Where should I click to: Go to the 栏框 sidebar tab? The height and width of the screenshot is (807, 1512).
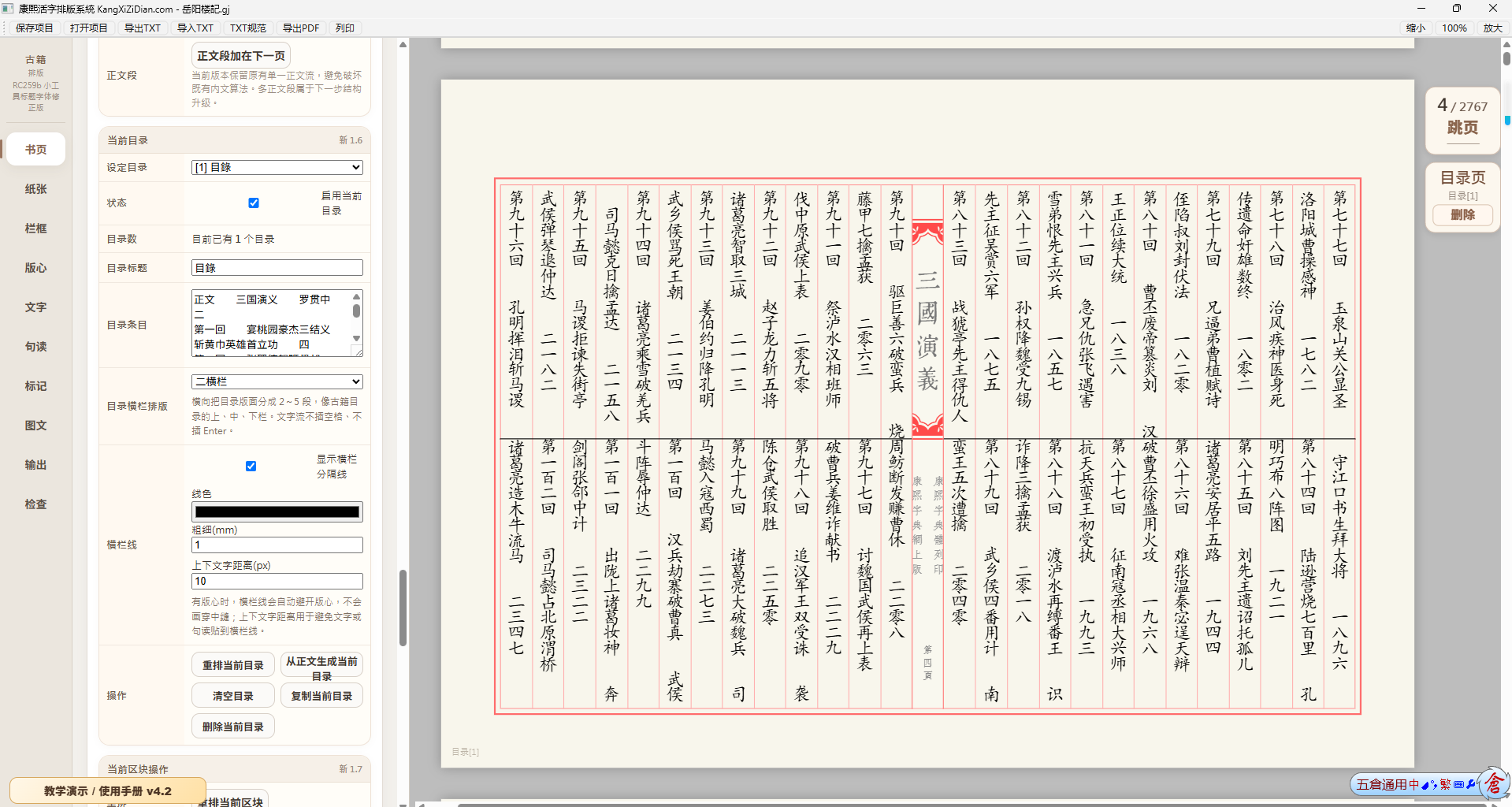click(x=35, y=229)
